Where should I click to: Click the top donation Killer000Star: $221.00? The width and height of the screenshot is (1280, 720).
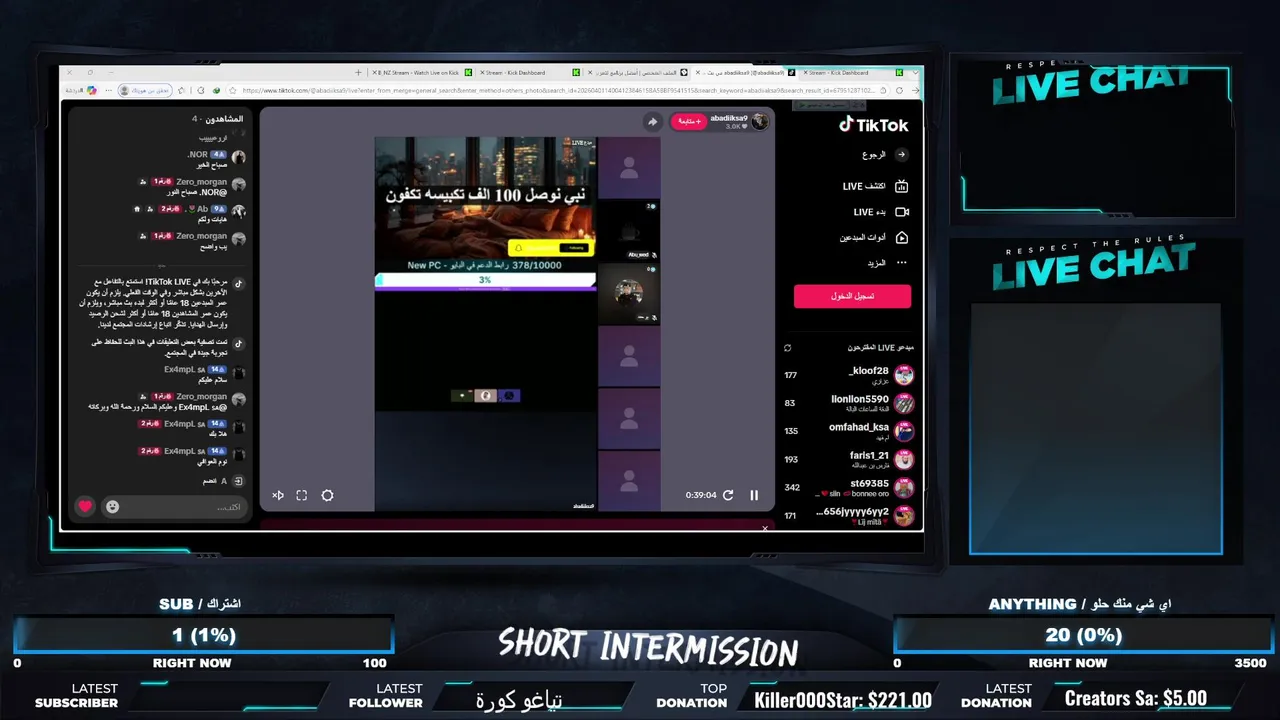843,700
